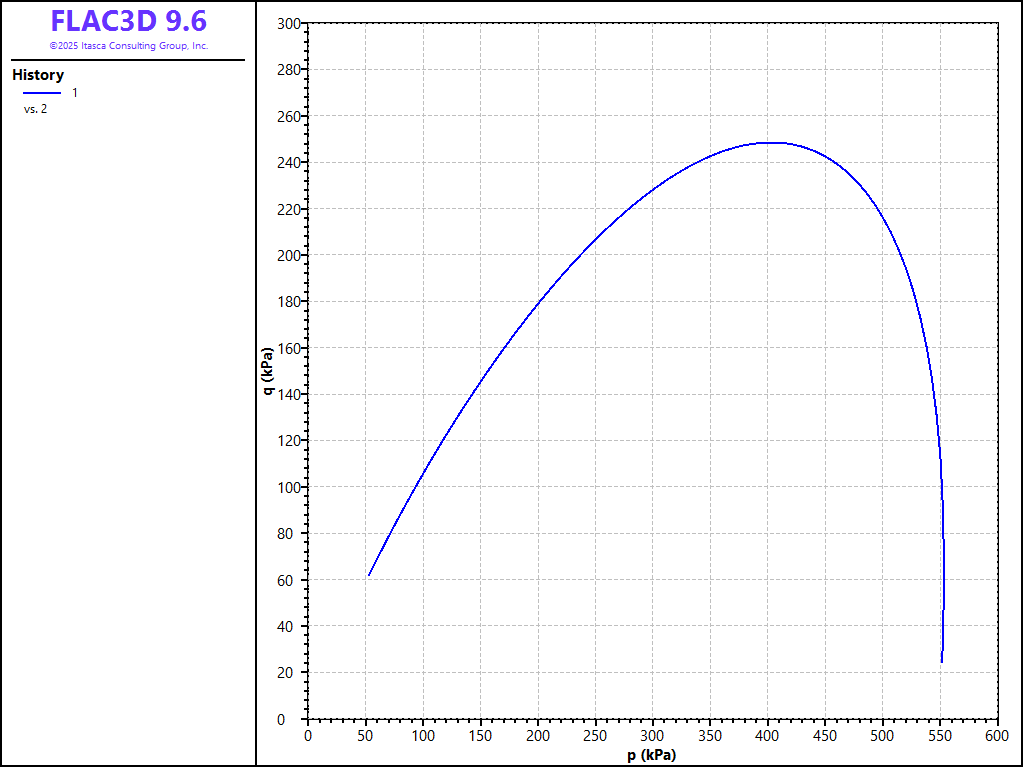This screenshot has width=1024, height=768.
Task: Click the FLAC3D 9.6 title text
Action: pyautogui.click(x=128, y=21)
